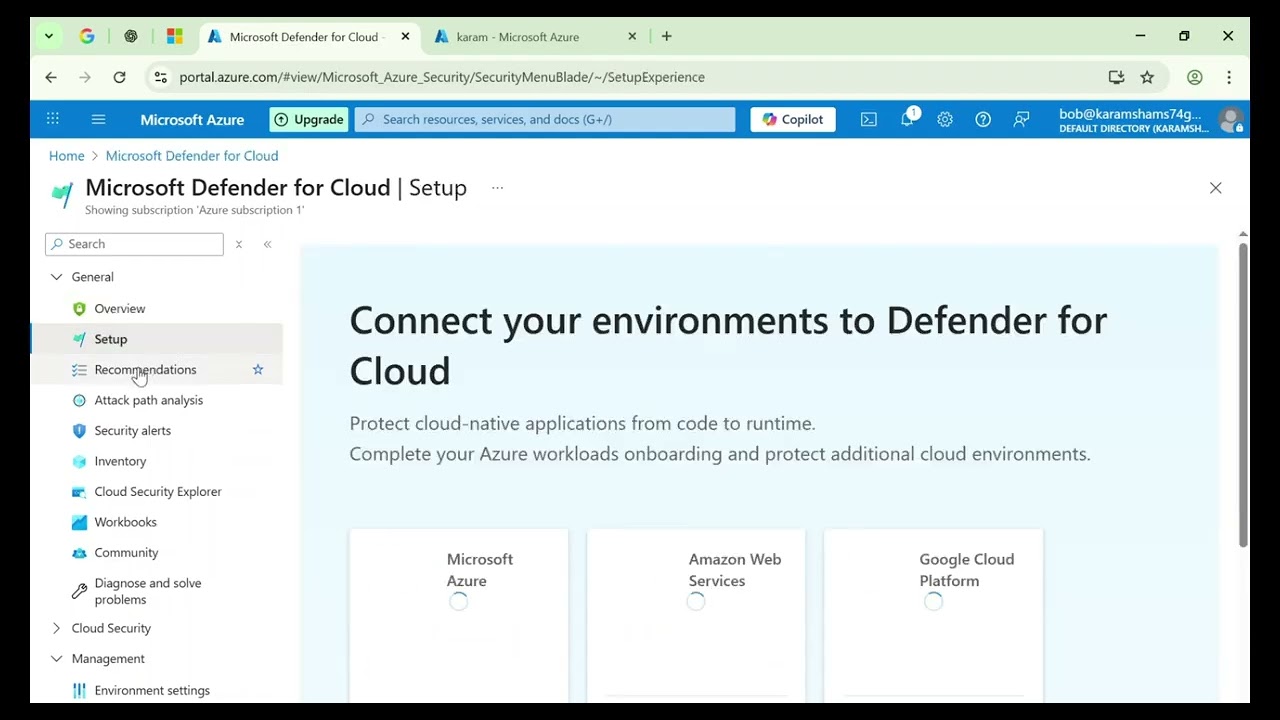Screen dimensions: 1280x720
Task: Go back in the browser
Action: pos(51,77)
